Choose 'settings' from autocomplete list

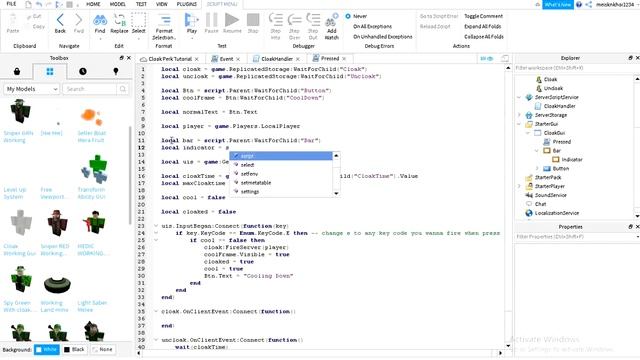coord(281,191)
